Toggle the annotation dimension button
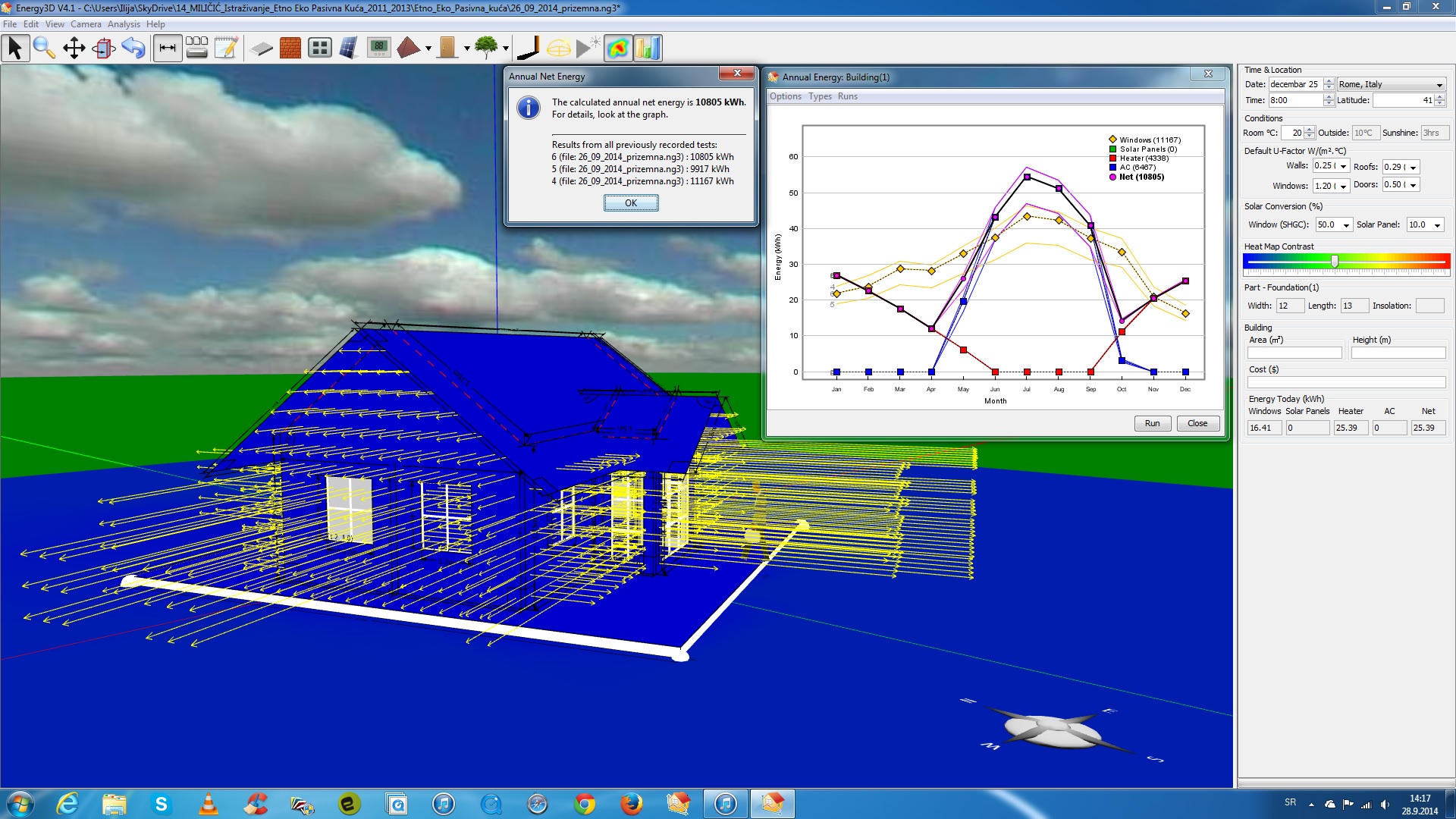The width and height of the screenshot is (1456, 819). pos(167,49)
